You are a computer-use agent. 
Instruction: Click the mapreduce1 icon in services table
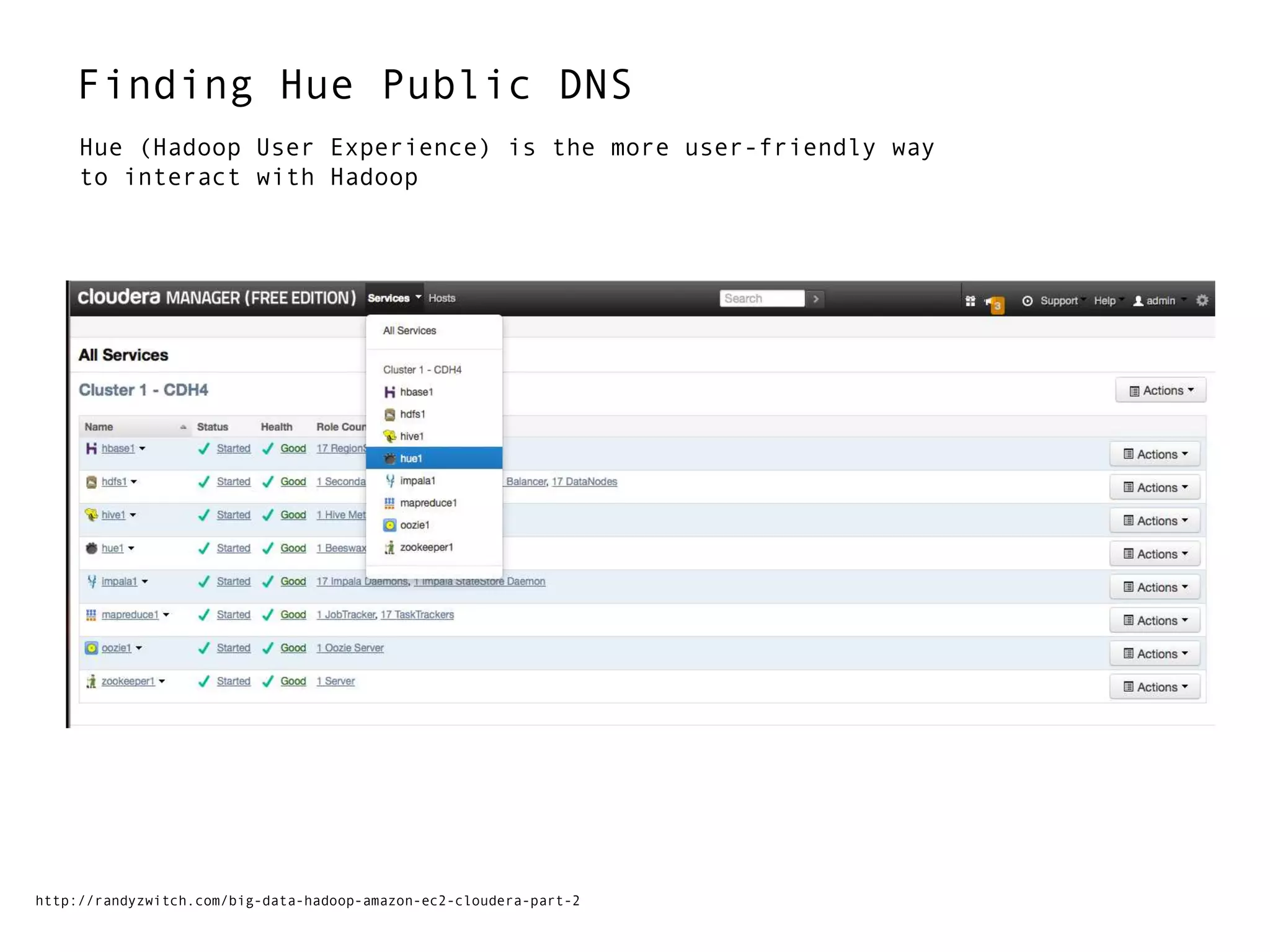point(91,614)
